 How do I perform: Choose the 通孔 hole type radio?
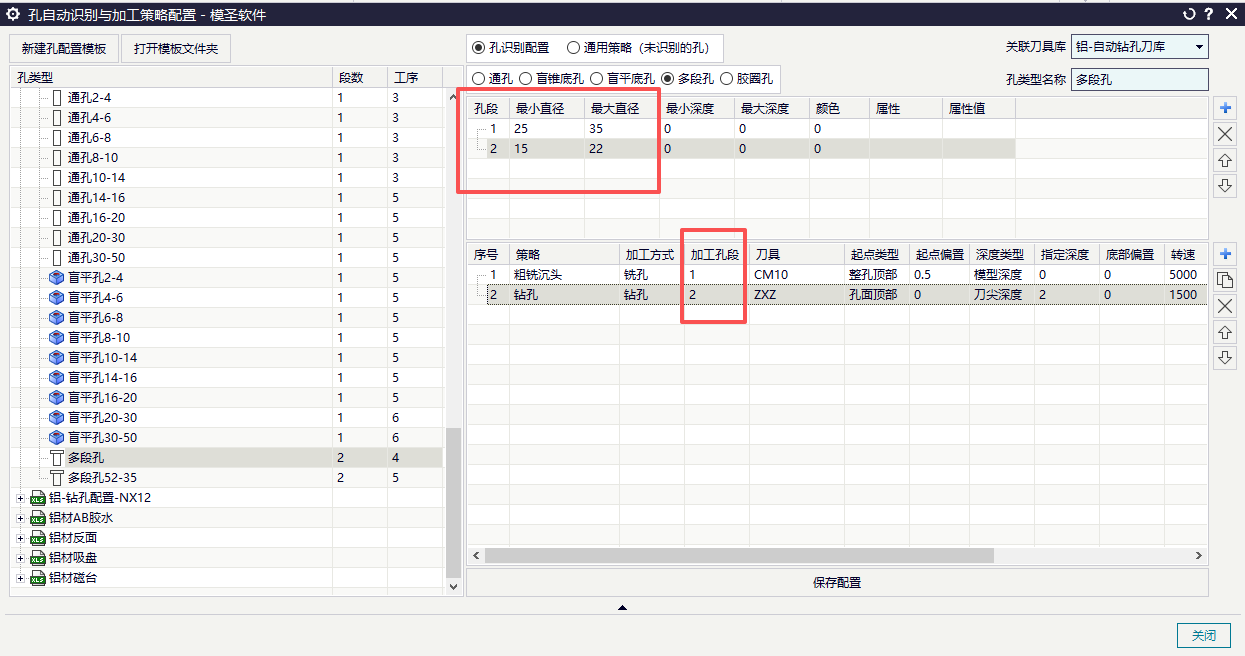(x=479, y=78)
